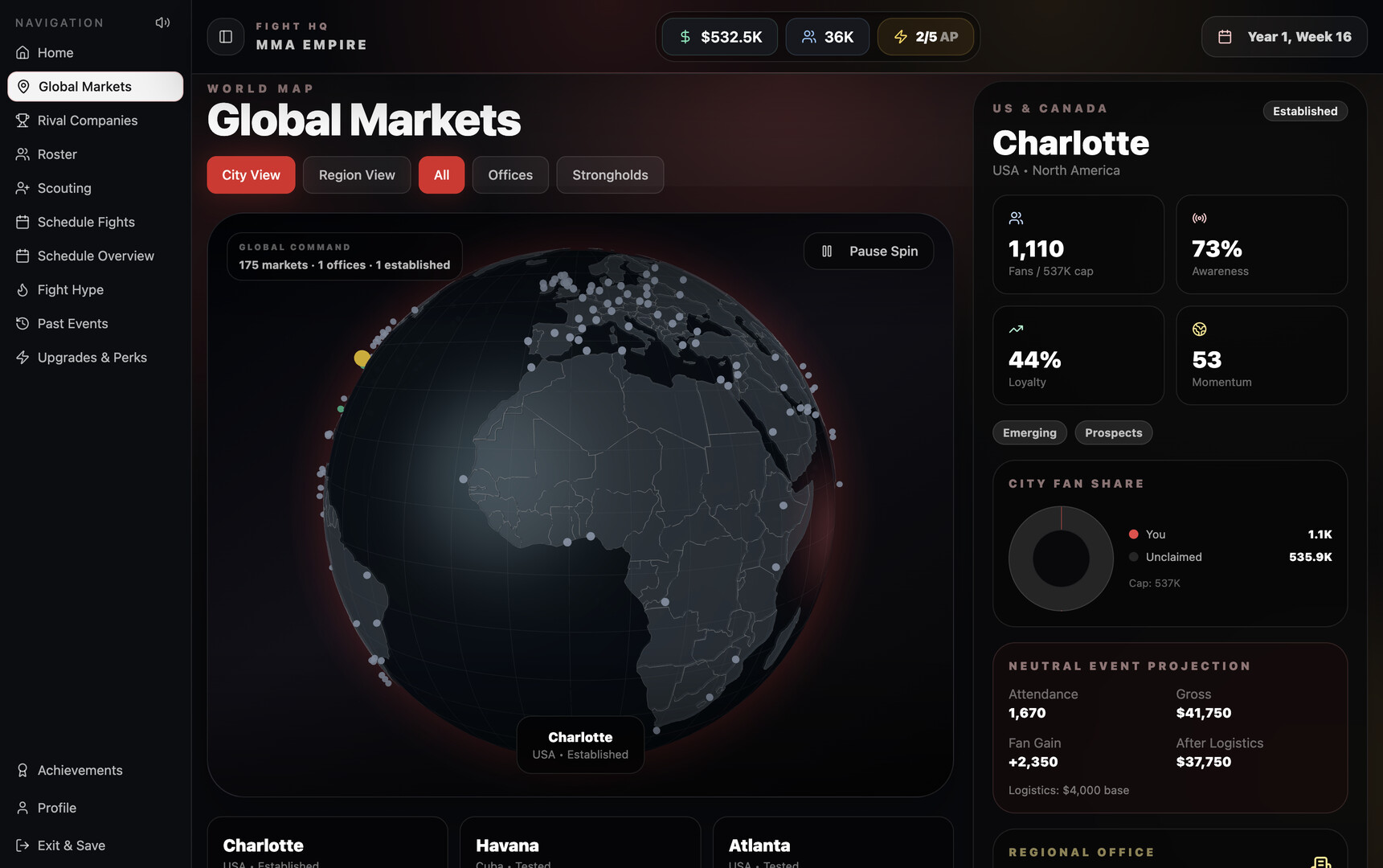Click the Year 1, Week 16 date
The height and width of the screenshot is (868, 1383).
(1284, 37)
